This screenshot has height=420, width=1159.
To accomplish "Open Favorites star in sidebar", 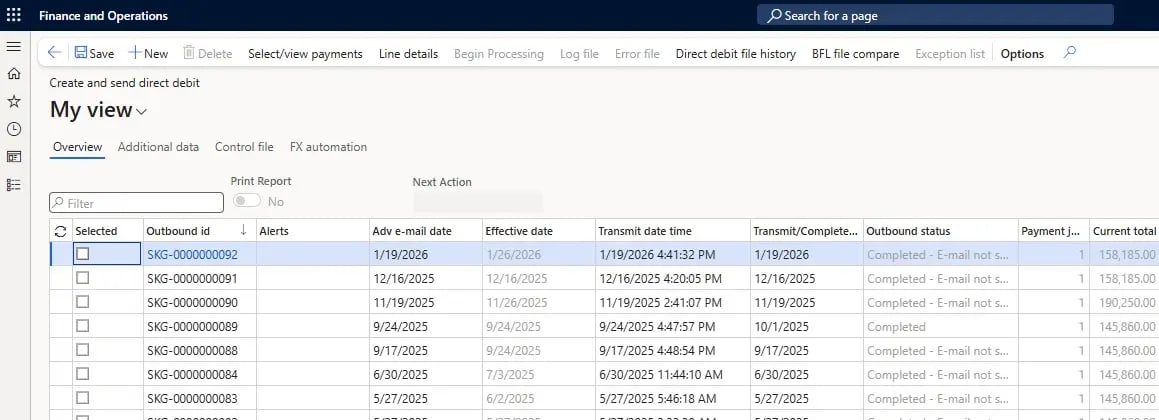I will tap(14, 101).
